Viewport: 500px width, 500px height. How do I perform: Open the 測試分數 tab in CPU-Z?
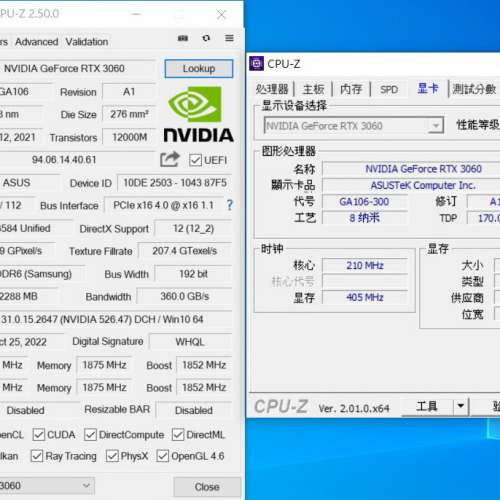474,89
